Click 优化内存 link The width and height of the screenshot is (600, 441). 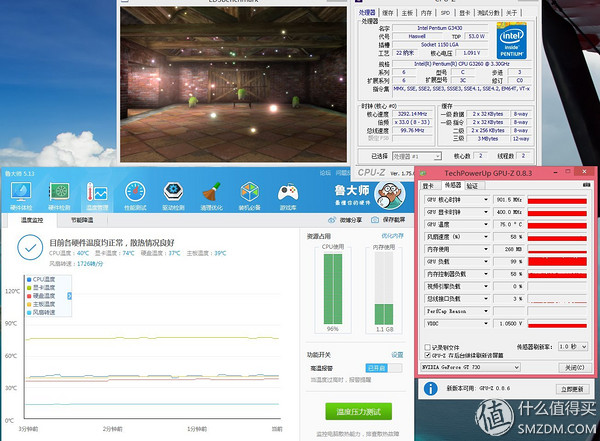point(392,236)
